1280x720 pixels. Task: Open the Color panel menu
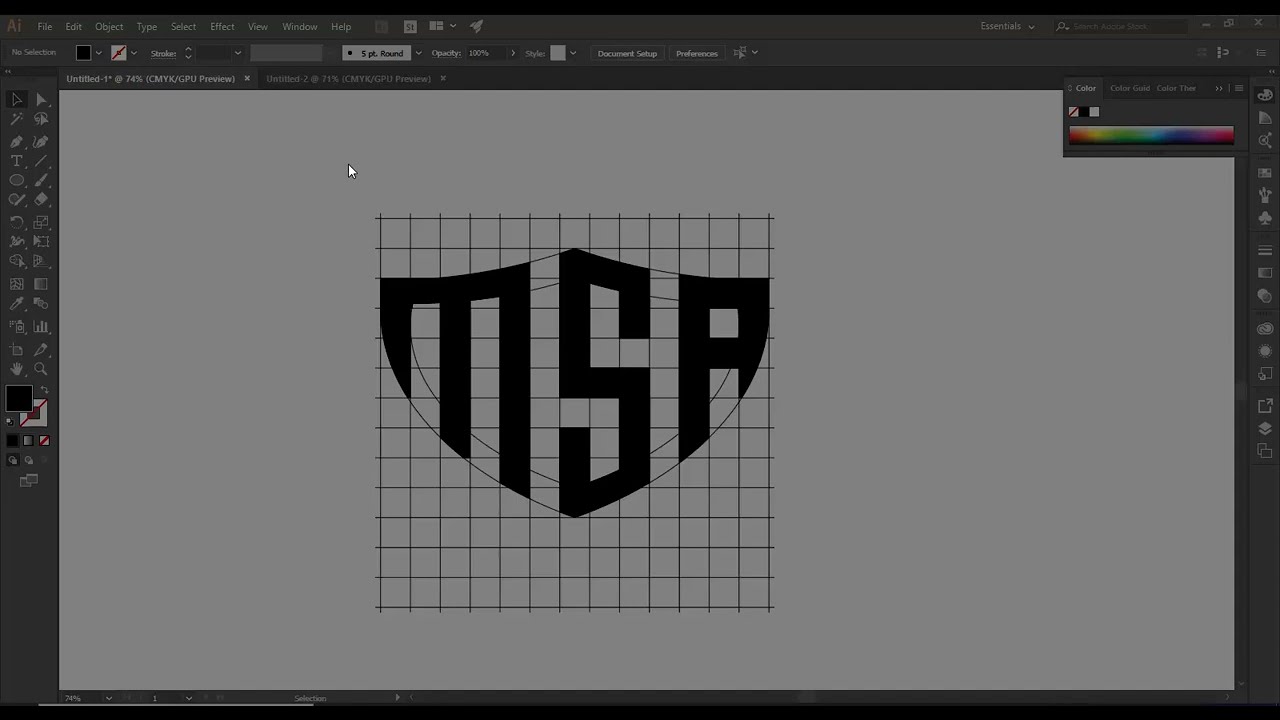point(1239,88)
